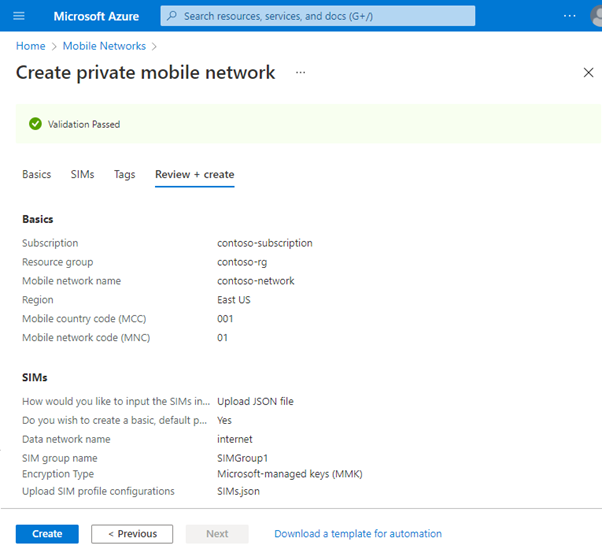Click the disabled Next button
This screenshot has height=553, width=602.
pyautogui.click(x=217, y=534)
